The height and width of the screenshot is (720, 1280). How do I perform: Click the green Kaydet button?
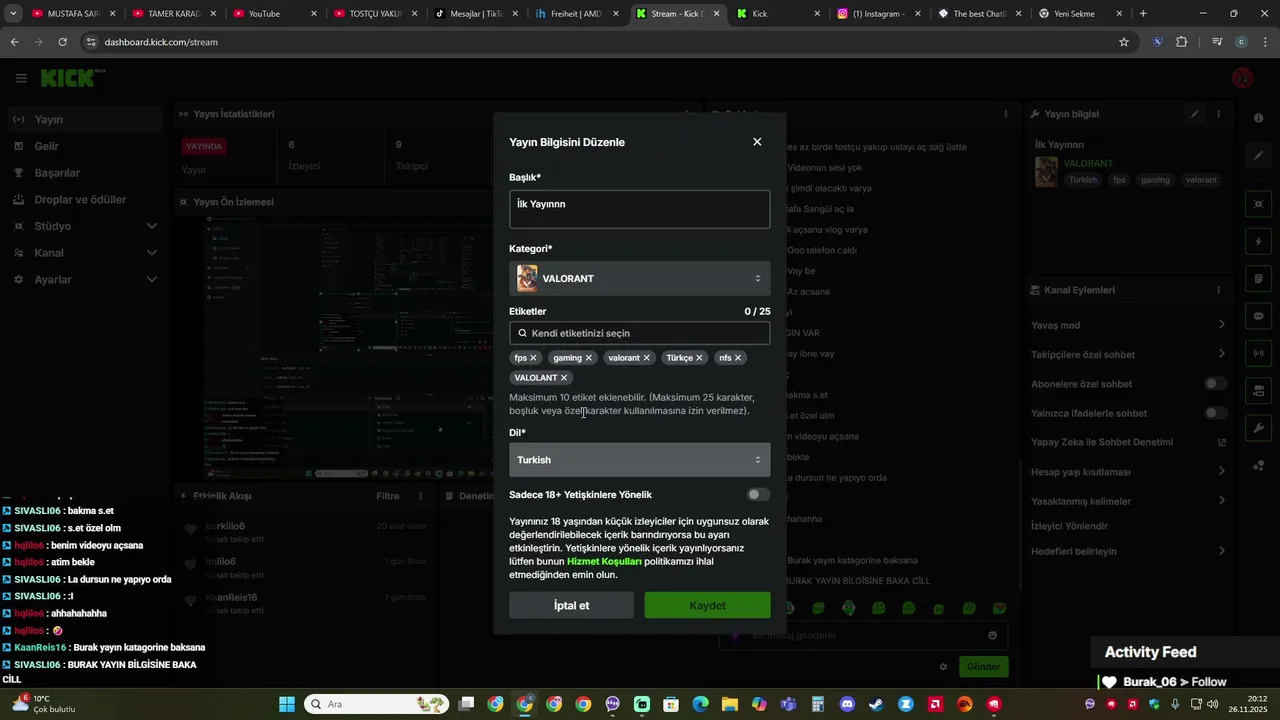pyautogui.click(x=707, y=605)
